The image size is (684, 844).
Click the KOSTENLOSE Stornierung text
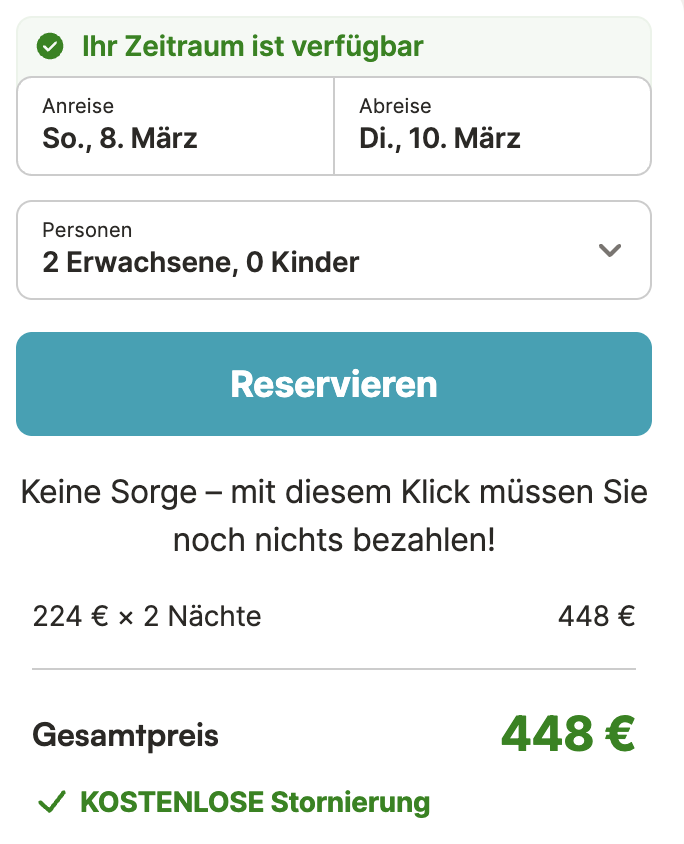click(x=255, y=803)
